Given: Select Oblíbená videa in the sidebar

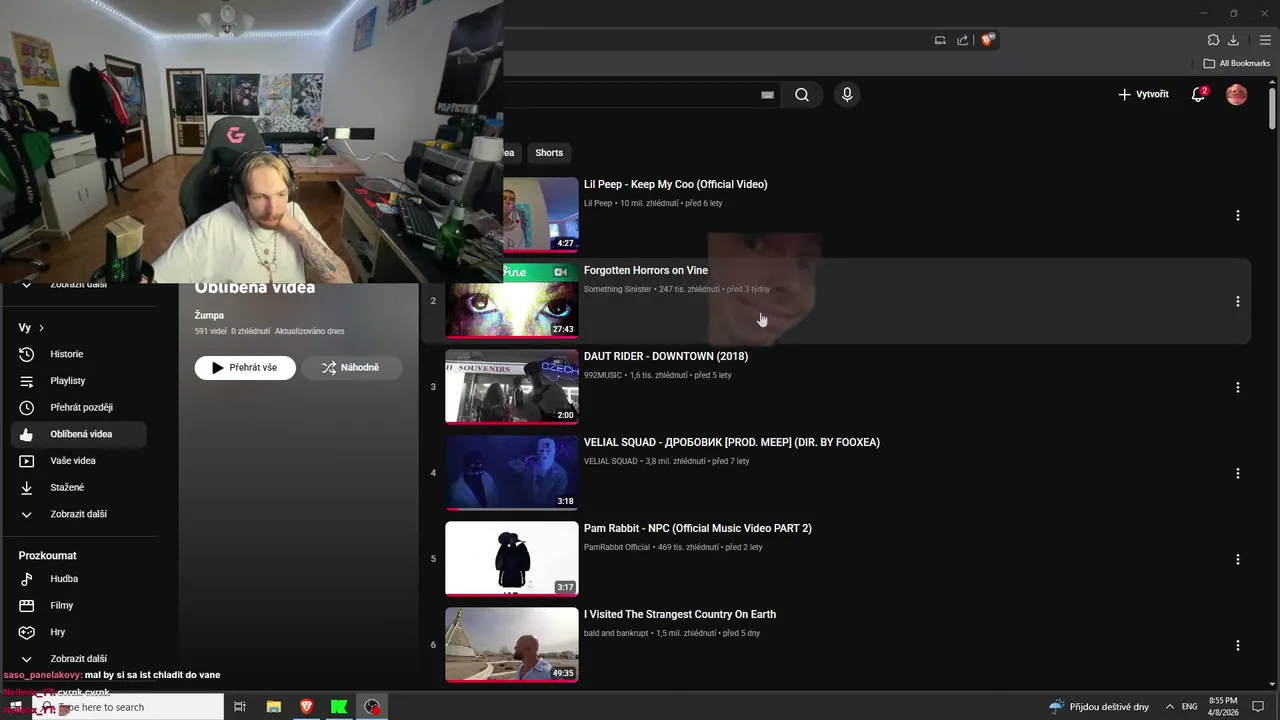Looking at the screenshot, I should click(x=79, y=434).
